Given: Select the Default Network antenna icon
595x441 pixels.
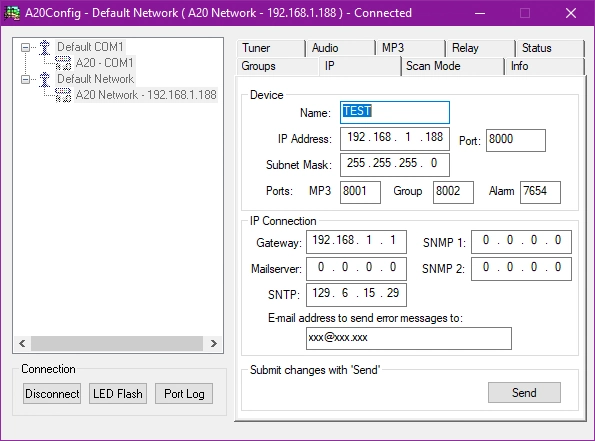Looking at the screenshot, I should pyautogui.click(x=45, y=79).
